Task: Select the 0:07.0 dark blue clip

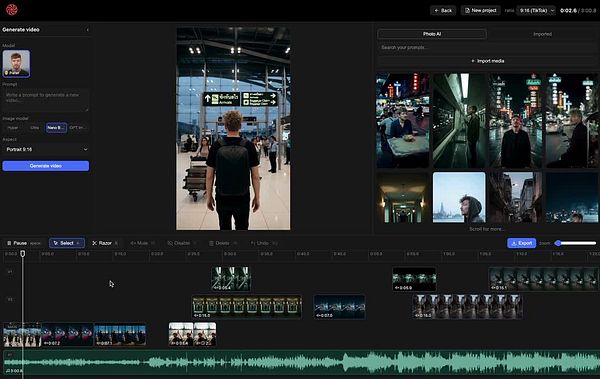Action: tap(339, 307)
